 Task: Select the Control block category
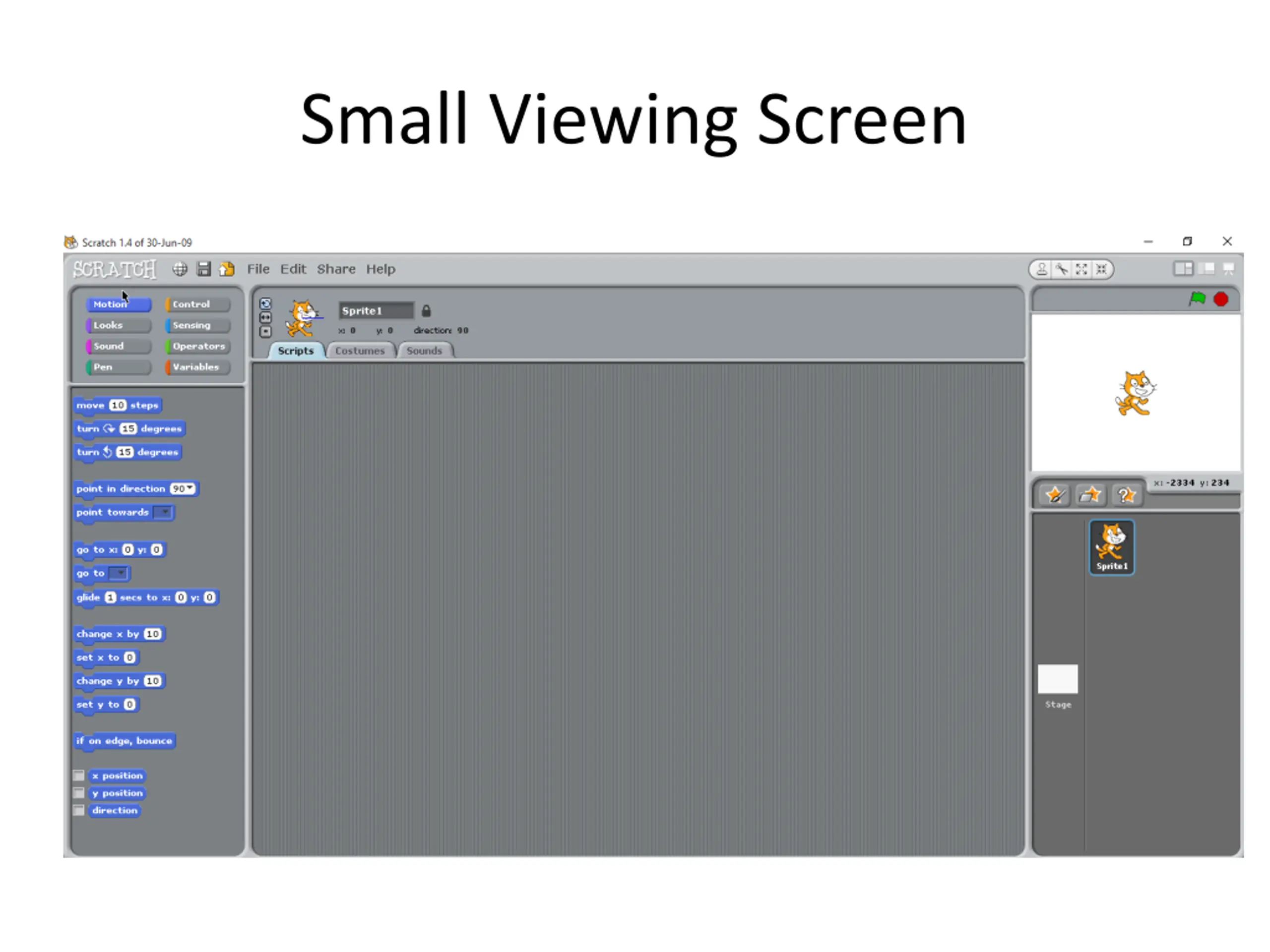point(197,304)
